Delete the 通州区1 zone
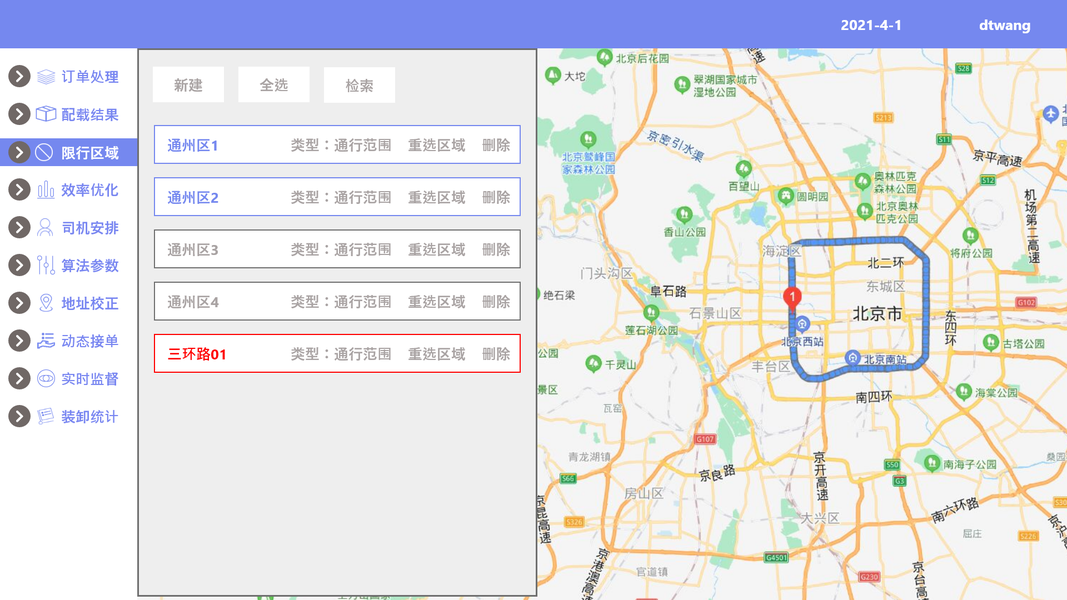The height and width of the screenshot is (600, 1067). 496,145
